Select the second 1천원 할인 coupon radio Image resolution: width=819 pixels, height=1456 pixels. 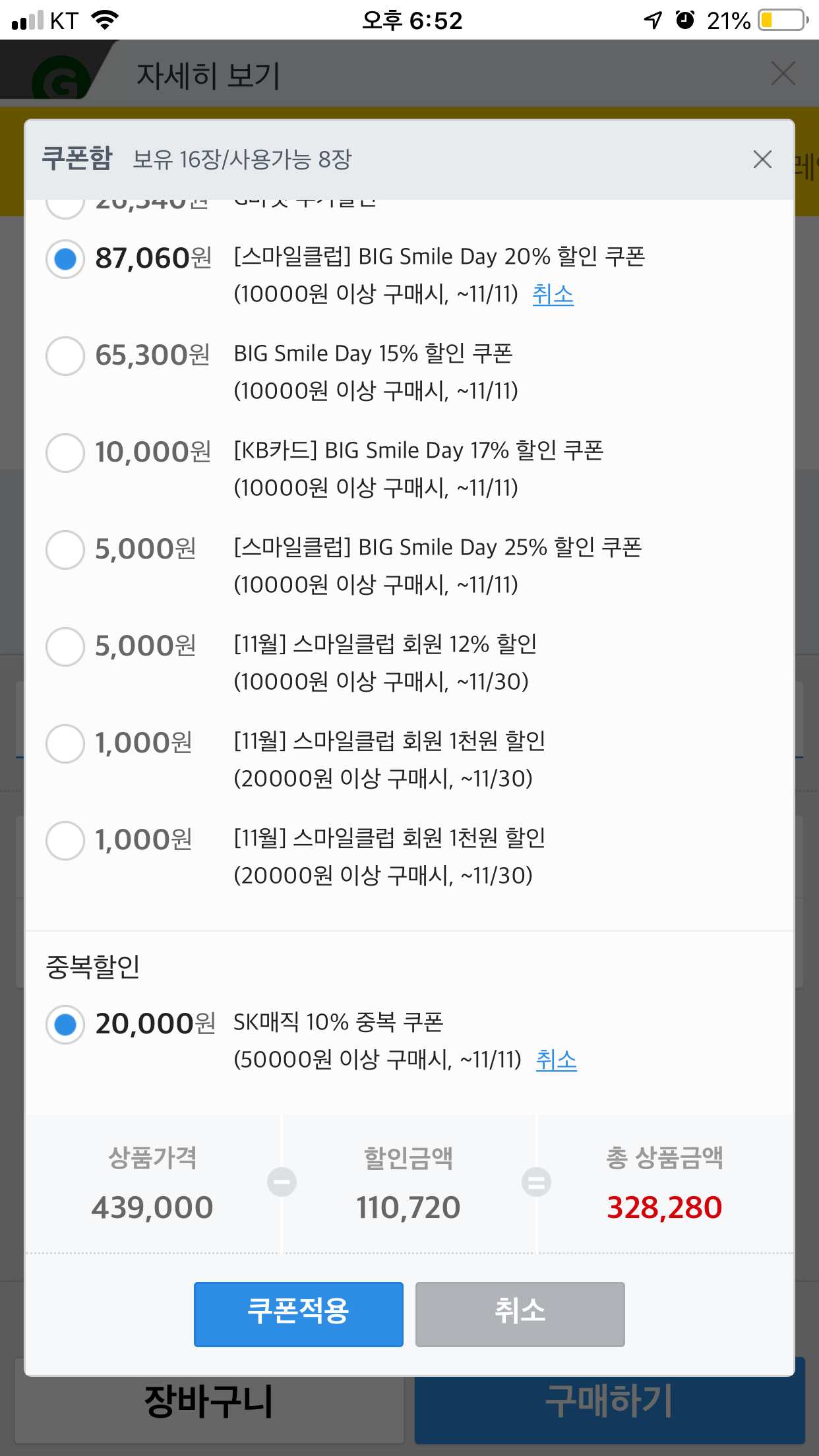[x=65, y=841]
